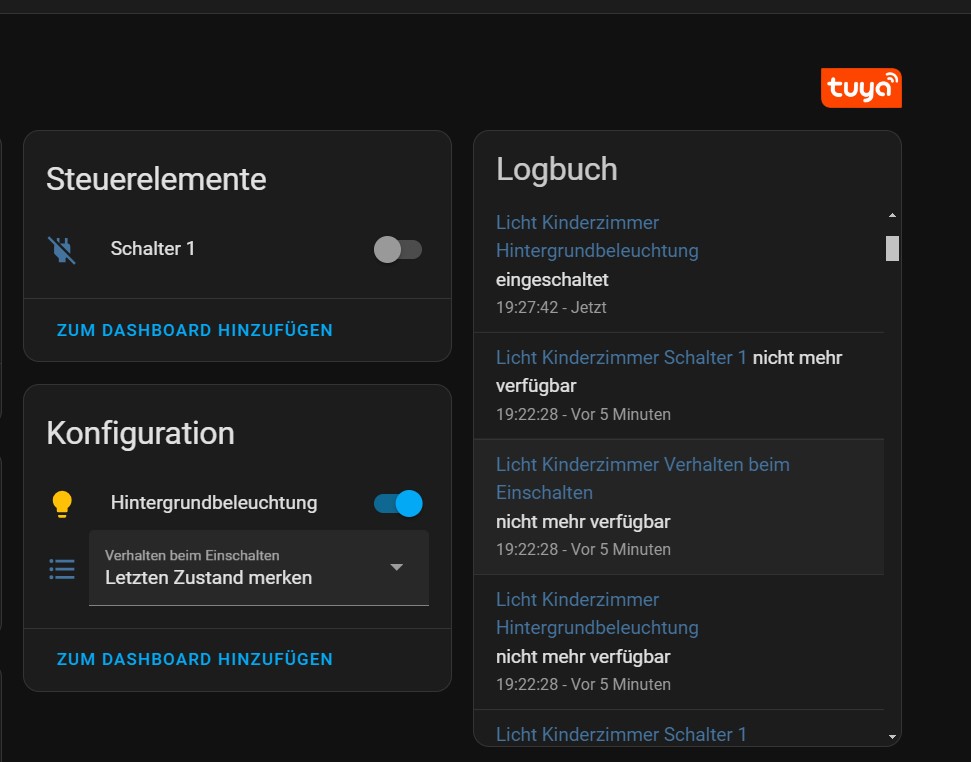Click the list icon beside Verhalten beim Einschalten
The height and width of the screenshot is (762, 971).
click(x=62, y=569)
